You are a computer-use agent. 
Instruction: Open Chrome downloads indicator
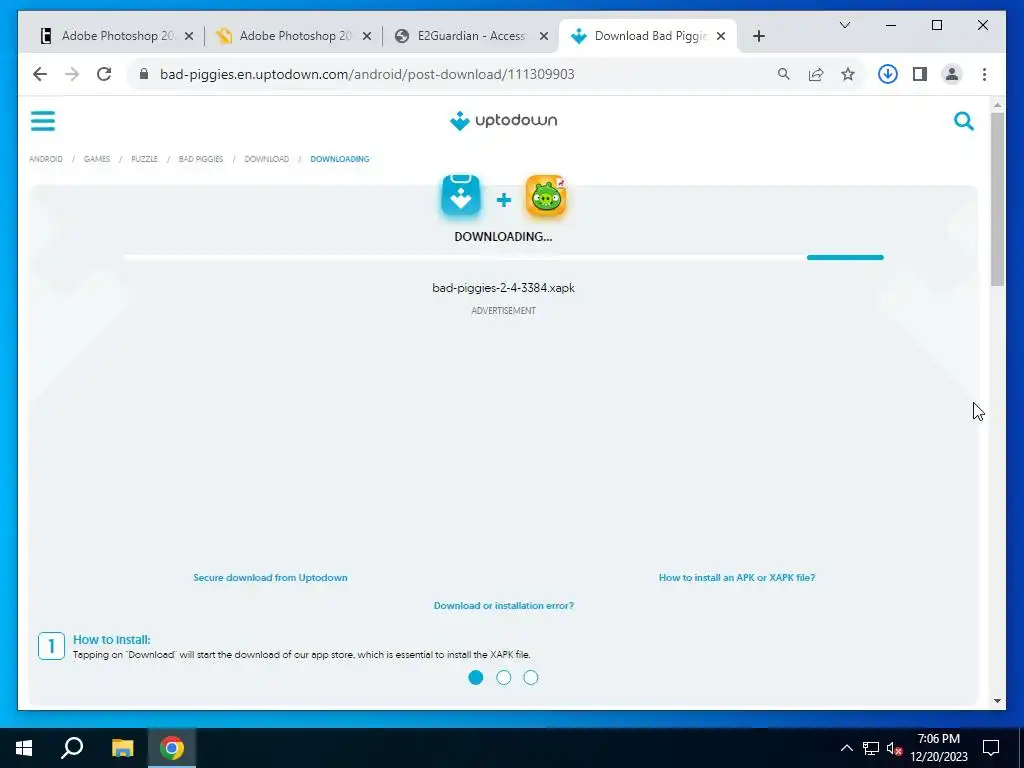coord(888,74)
